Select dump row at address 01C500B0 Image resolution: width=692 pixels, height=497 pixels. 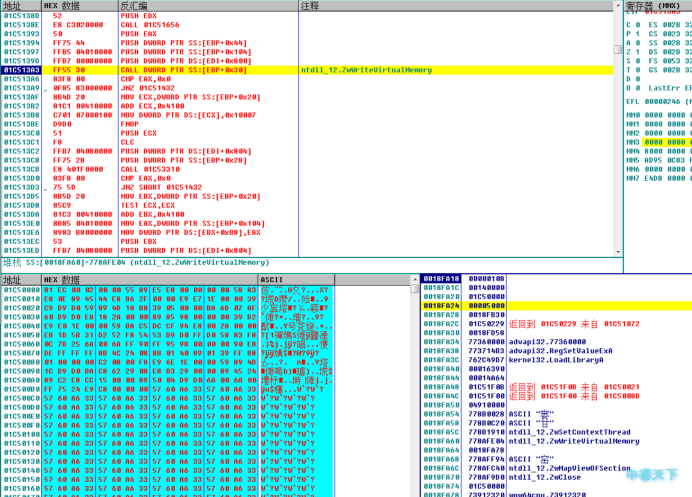click(x=167, y=389)
